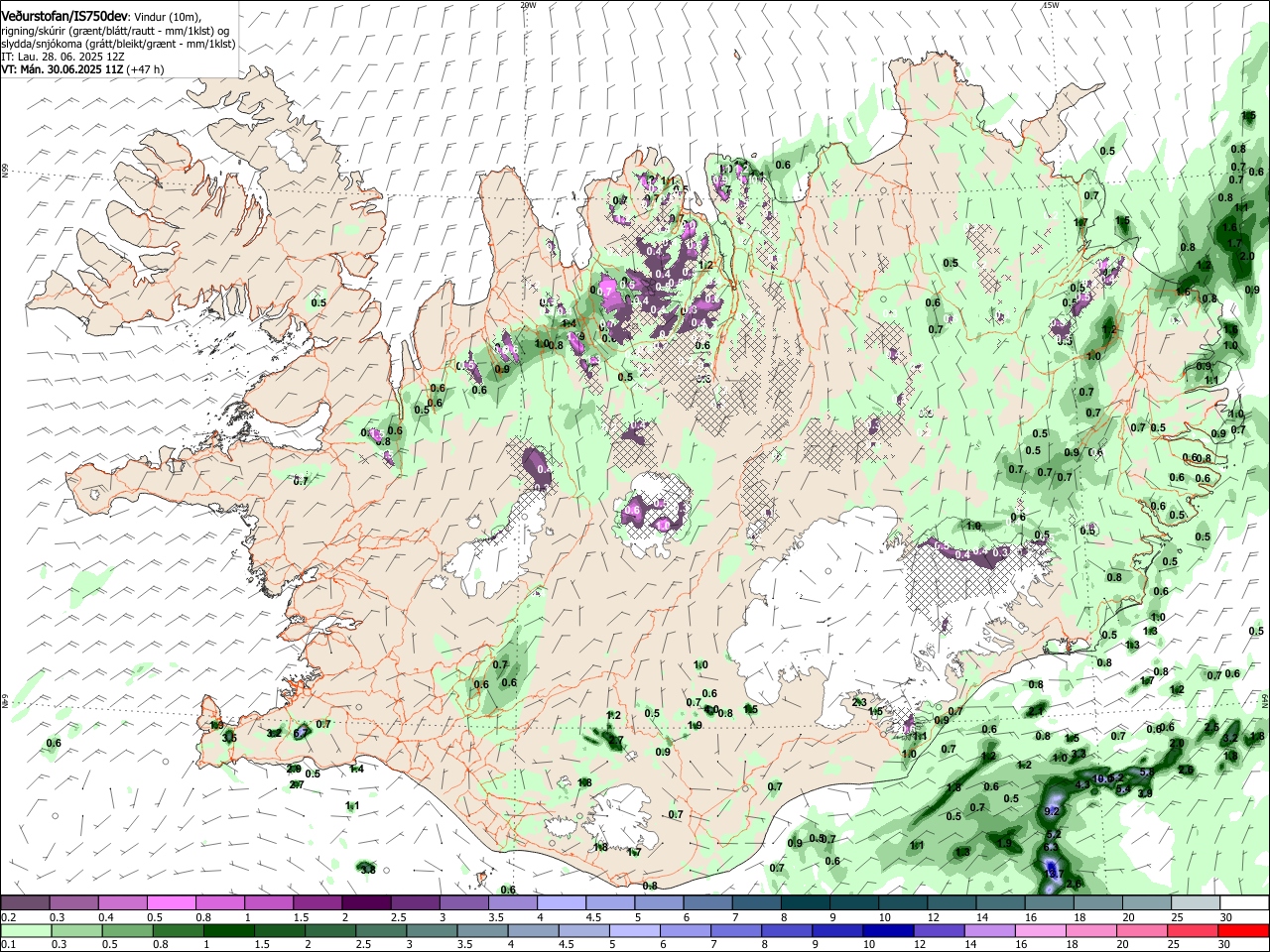Viewport: 1270px width, 952px height.
Task: Click the 9.2 rainfall value on map
Action: pyautogui.click(x=1053, y=811)
